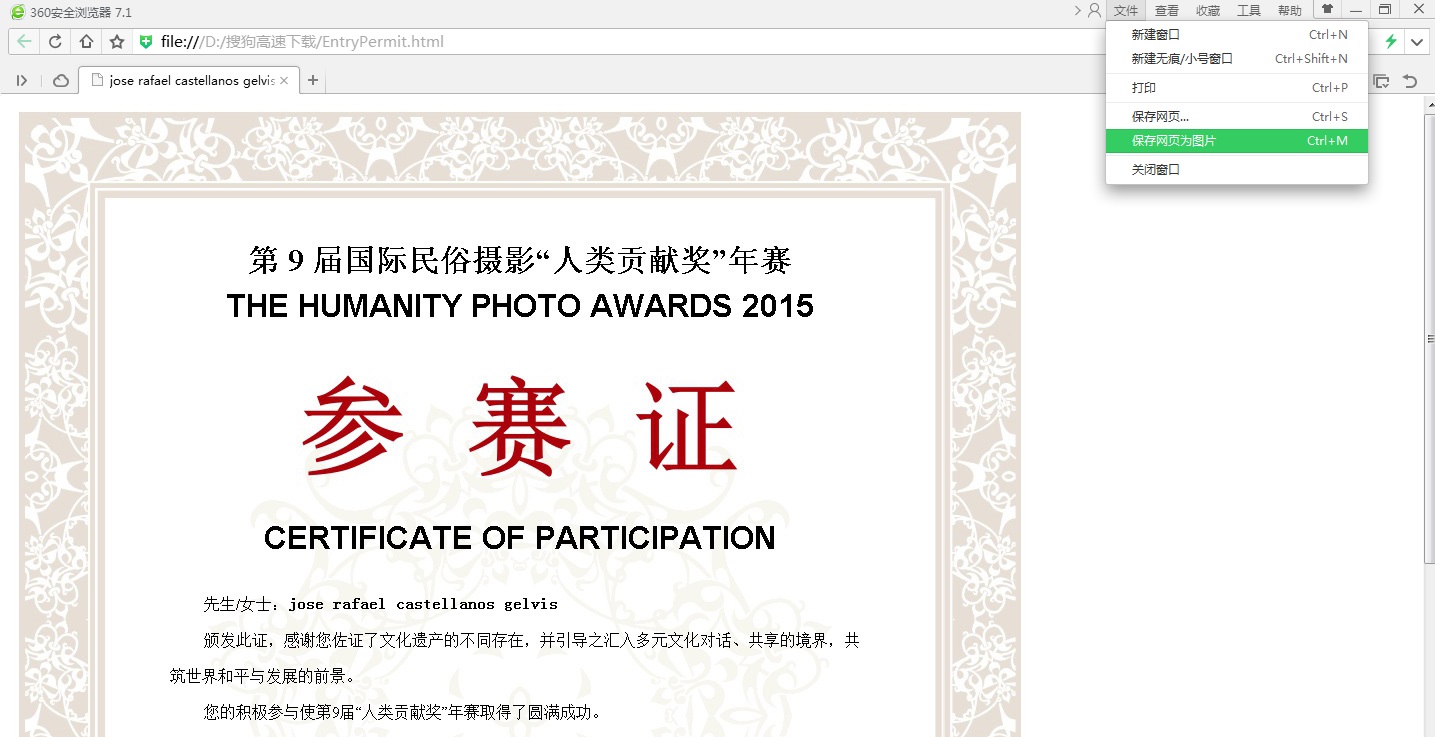Viewport: 1435px width, 737px height.
Task: Open the 工具 menu
Action: [1249, 11]
